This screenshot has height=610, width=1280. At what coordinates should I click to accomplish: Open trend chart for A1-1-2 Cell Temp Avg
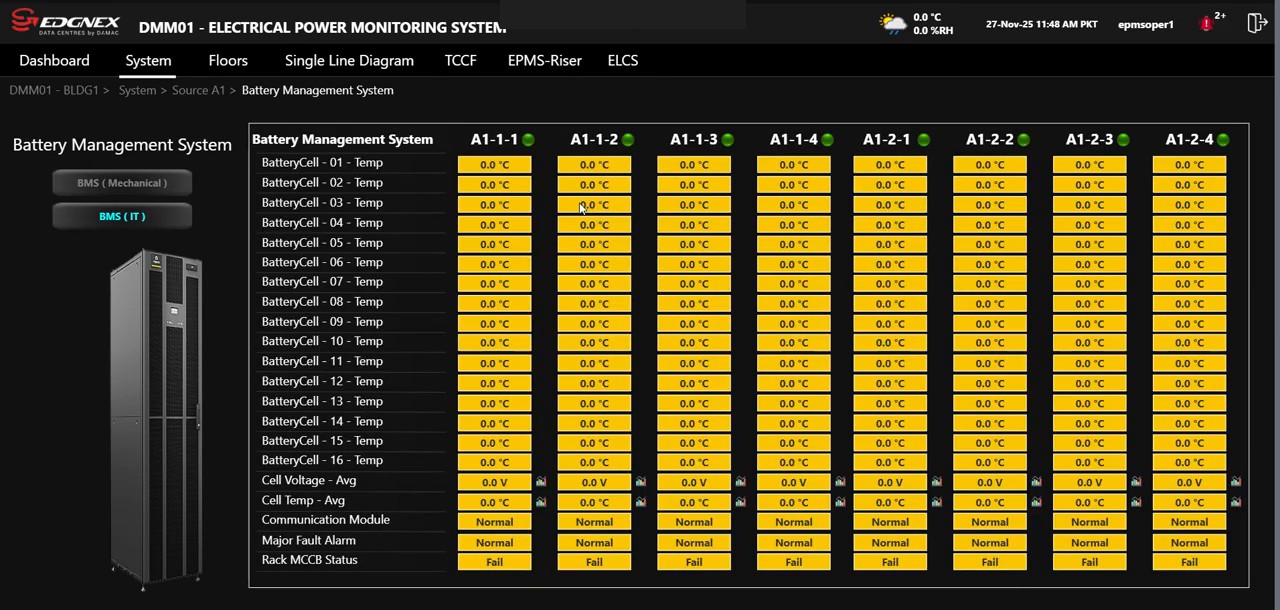(641, 502)
